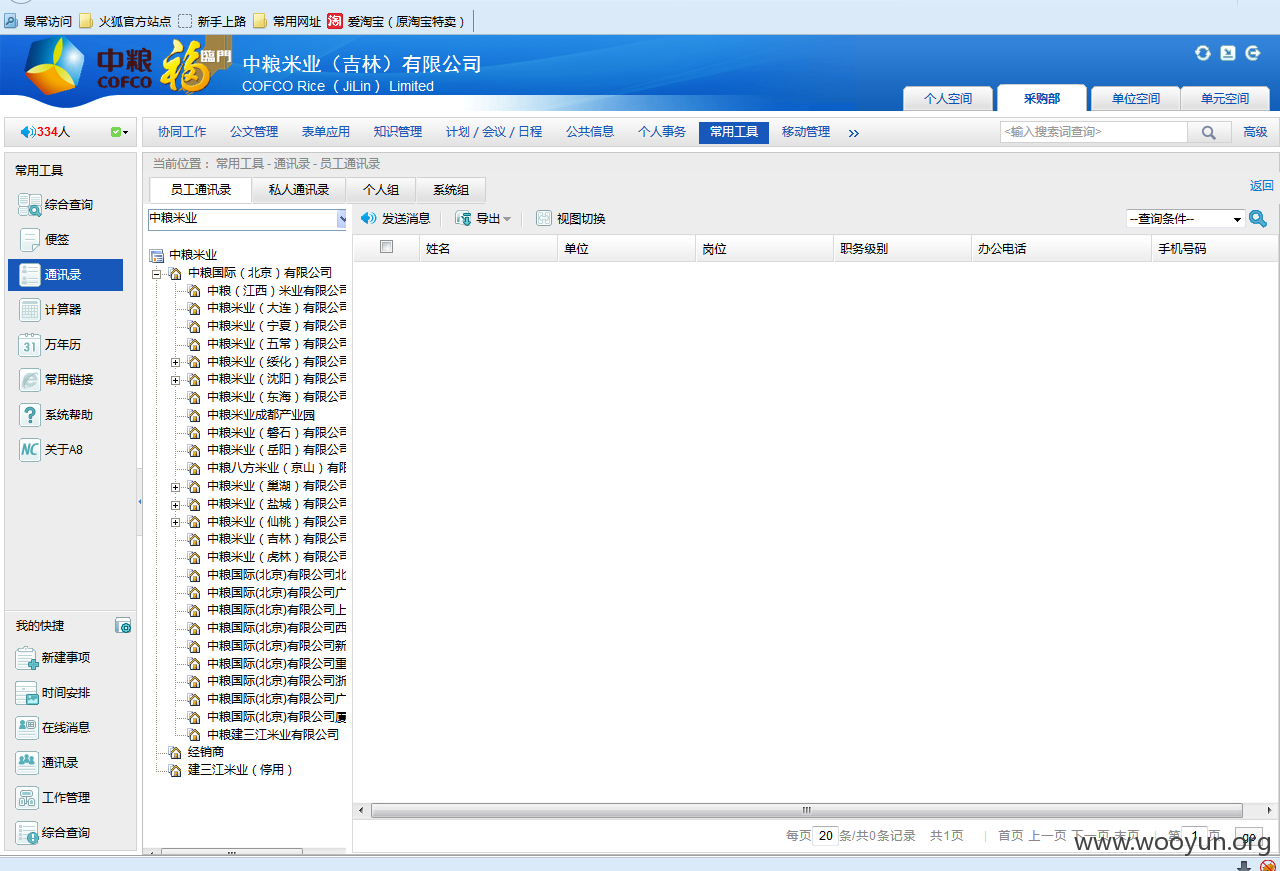The width and height of the screenshot is (1280, 871).
Task: Sort by 姓名 column header
Action: (488, 248)
